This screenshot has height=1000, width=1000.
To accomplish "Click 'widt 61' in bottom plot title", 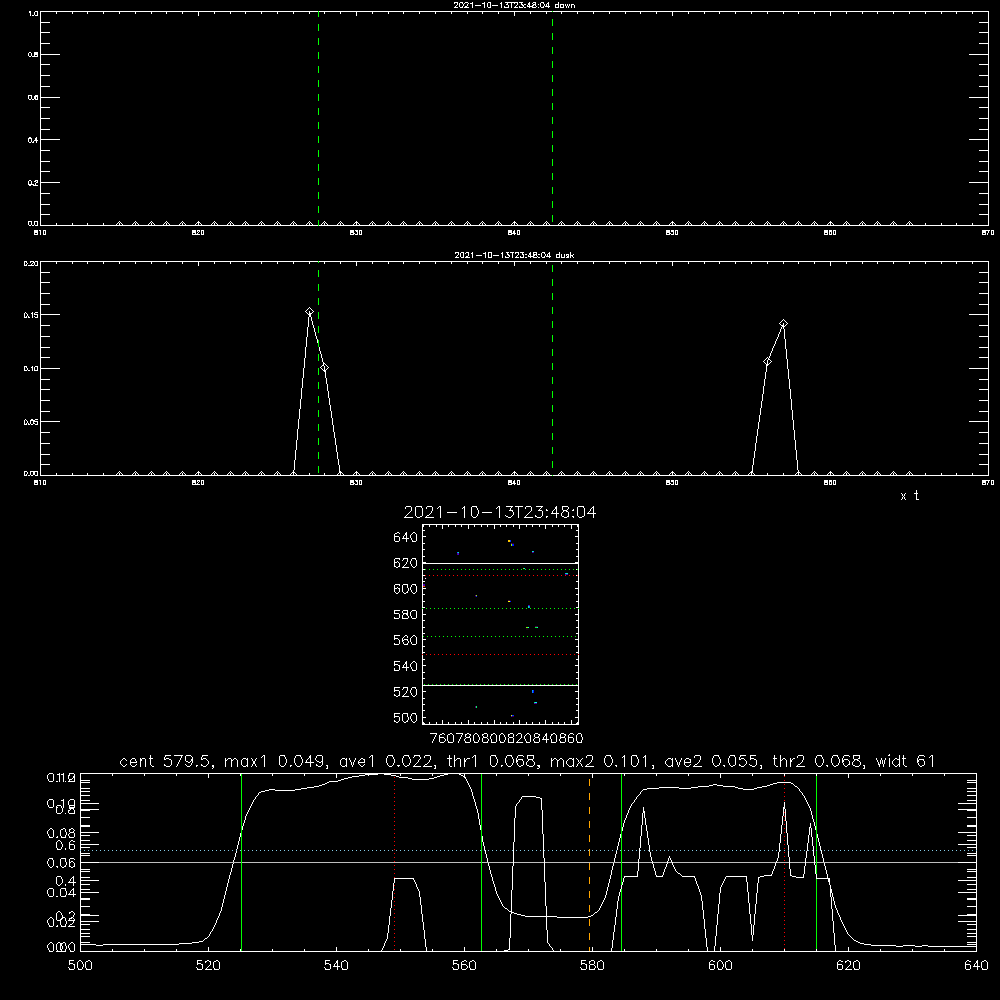I will pyautogui.click(x=905, y=761).
